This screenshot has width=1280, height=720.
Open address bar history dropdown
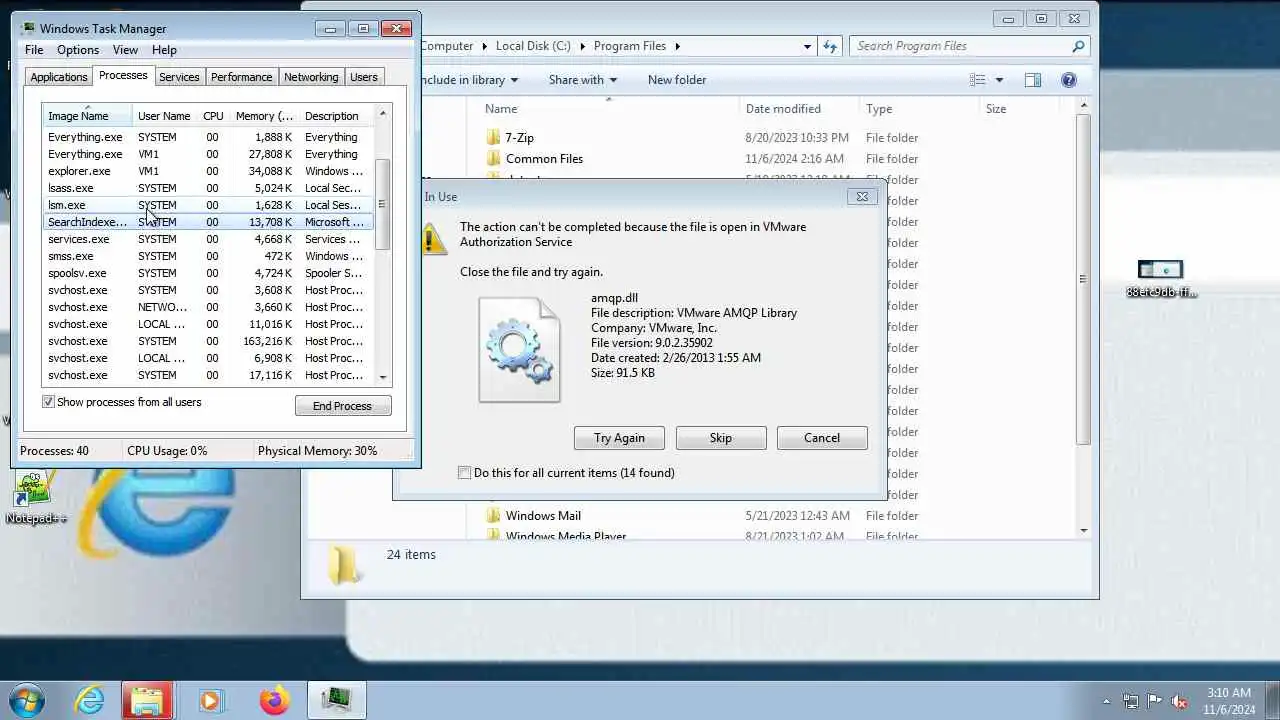pos(807,46)
